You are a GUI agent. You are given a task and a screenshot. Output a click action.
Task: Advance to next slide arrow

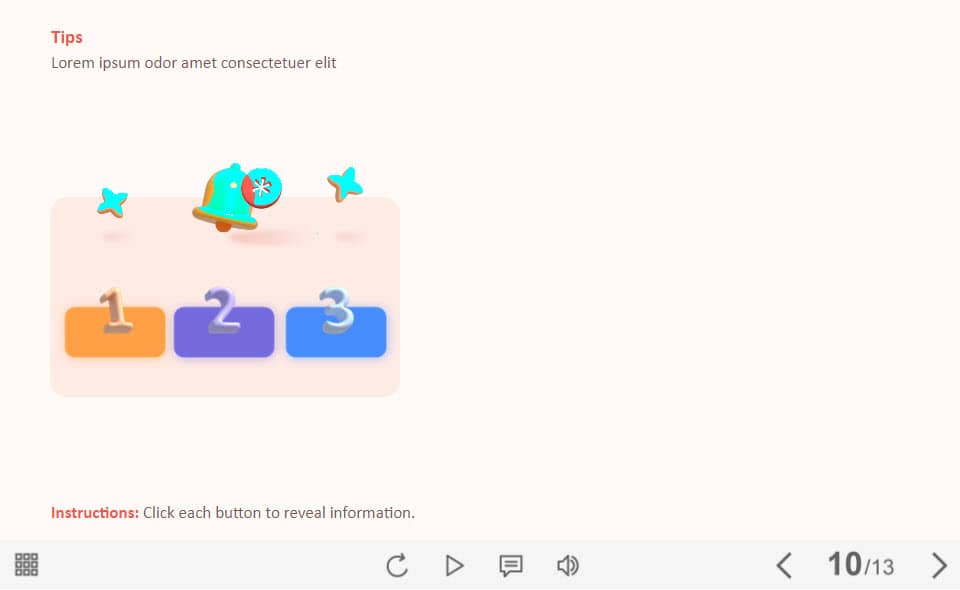939,565
